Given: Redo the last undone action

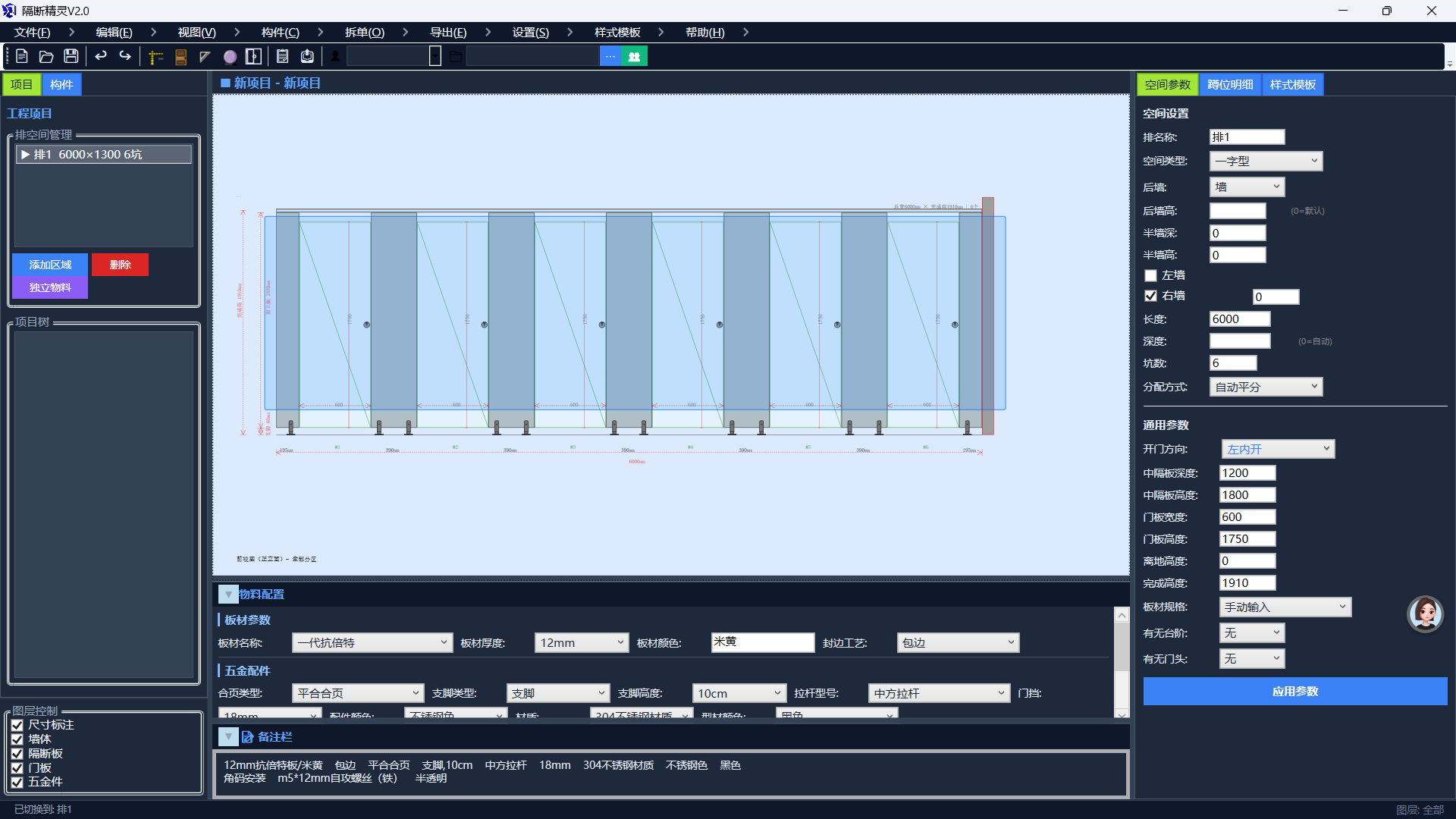Looking at the screenshot, I should click(x=125, y=56).
